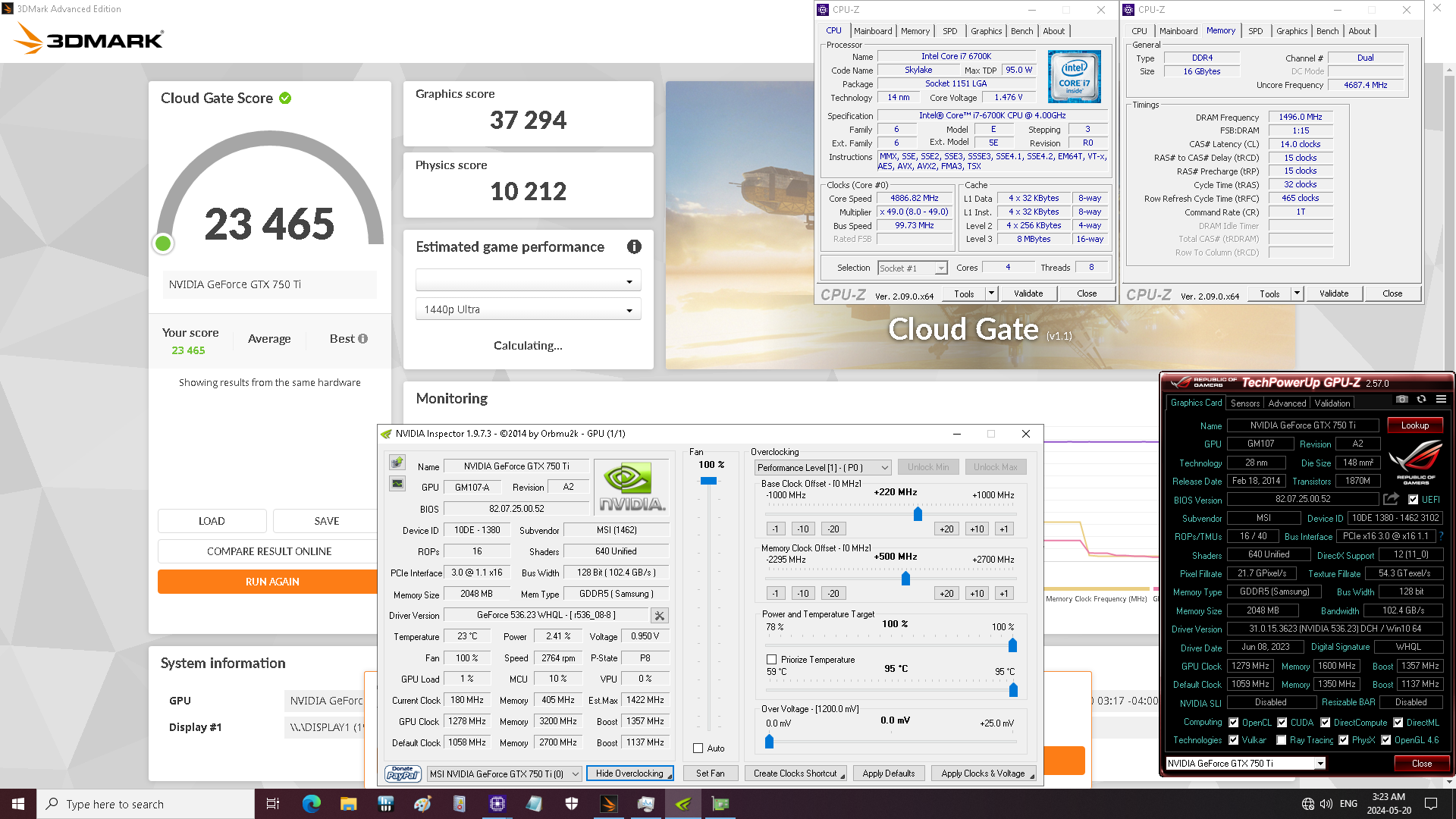Open the Performance Level [1] - (P0) dropdown
This screenshot has height=819, width=1456.
[823, 468]
